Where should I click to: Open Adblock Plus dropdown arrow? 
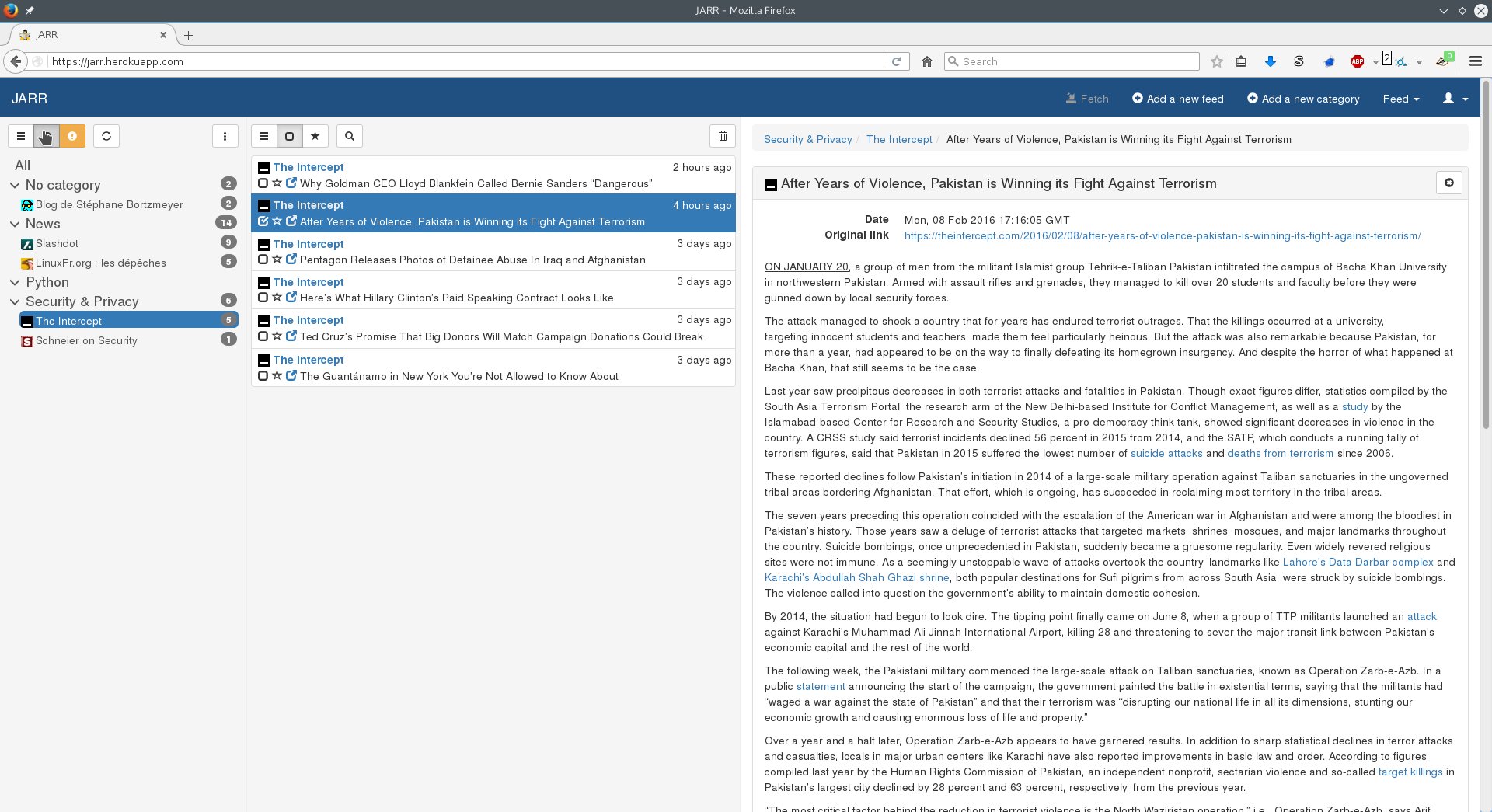pos(1375,62)
